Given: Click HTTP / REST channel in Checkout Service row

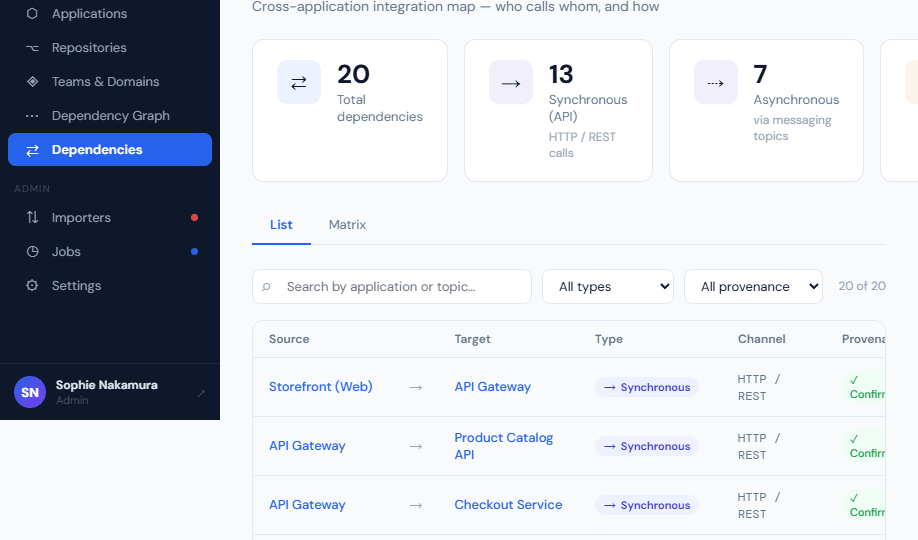Looking at the screenshot, I should 759,505.
